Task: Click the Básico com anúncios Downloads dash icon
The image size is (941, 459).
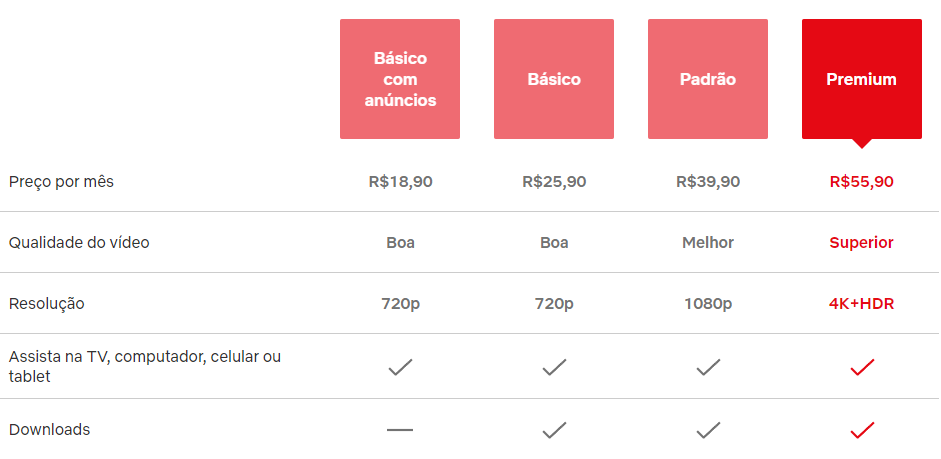Action: [400, 430]
